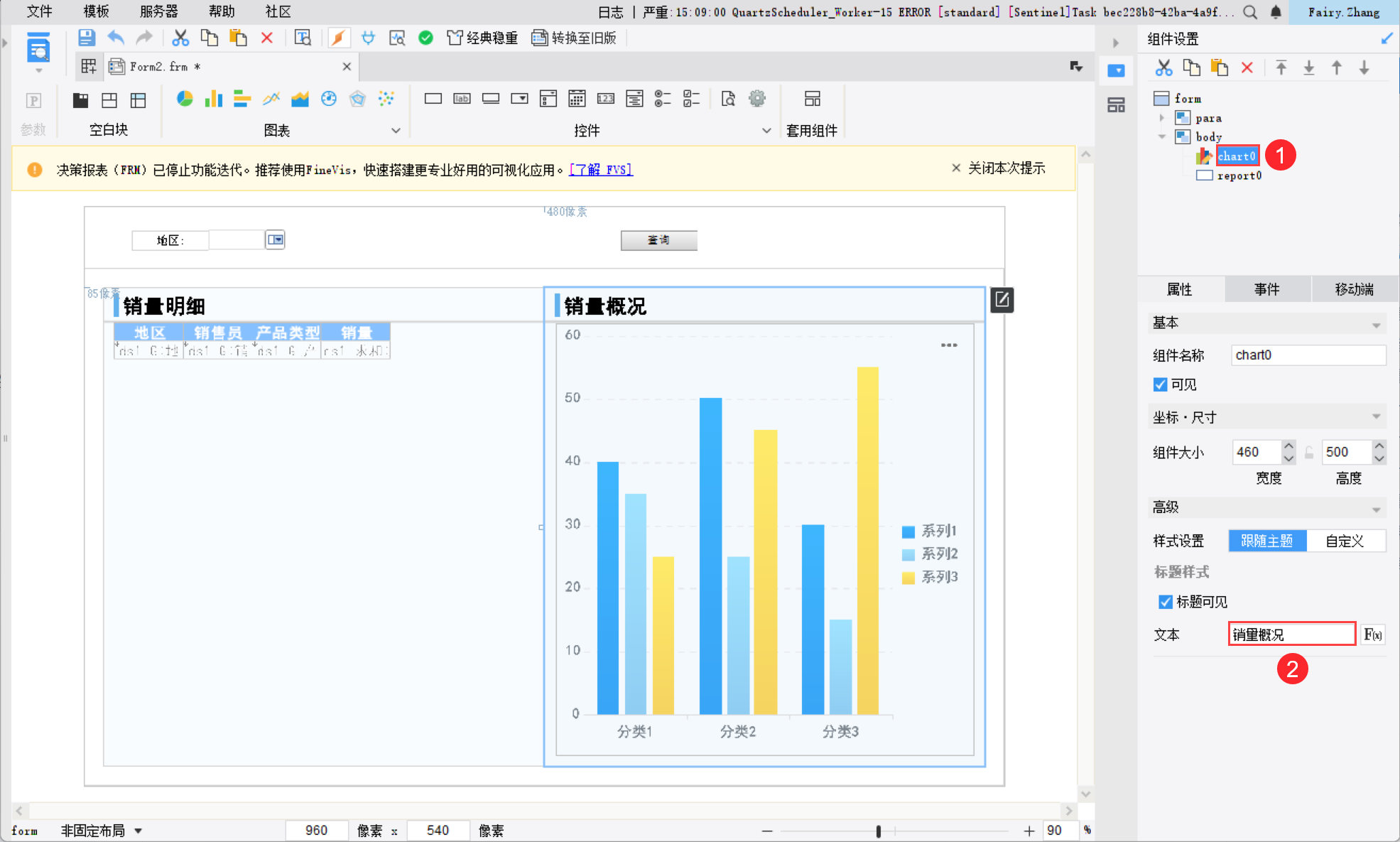Insert a pie chart component
Image resolution: width=1400 pixels, height=842 pixels.
click(x=185, y=99)
